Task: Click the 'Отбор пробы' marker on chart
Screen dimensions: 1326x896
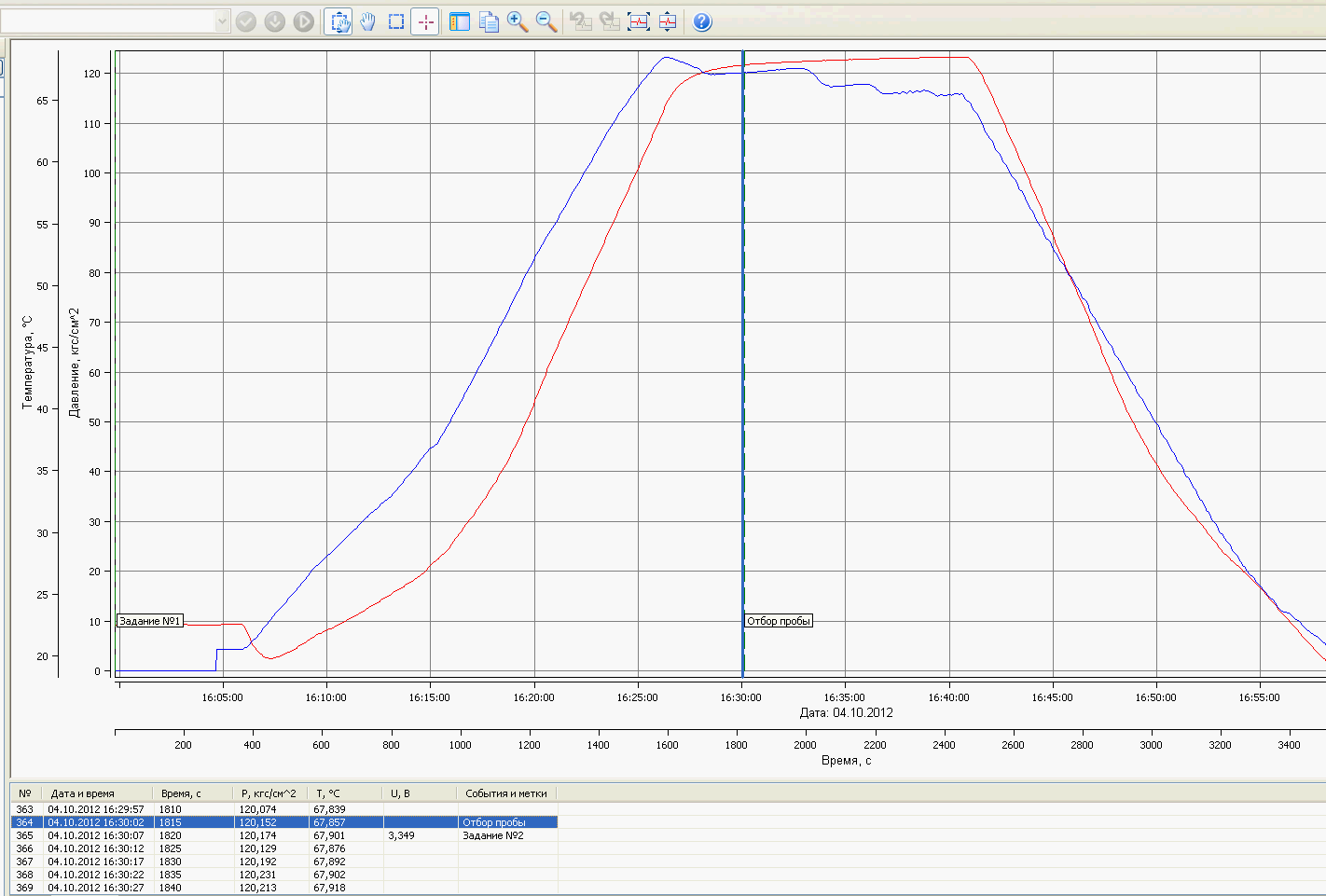Action: pyautogui.click(x=779, y=621)
